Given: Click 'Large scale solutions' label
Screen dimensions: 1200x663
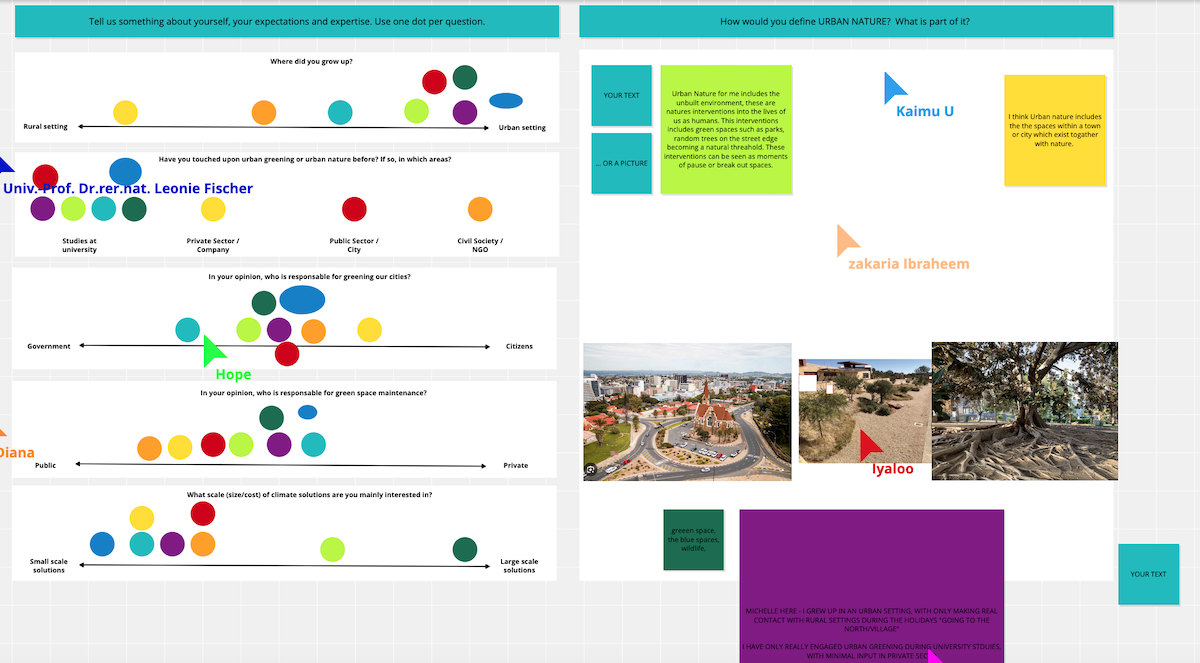Looking at the screenshot, I should tap(519, 566).
